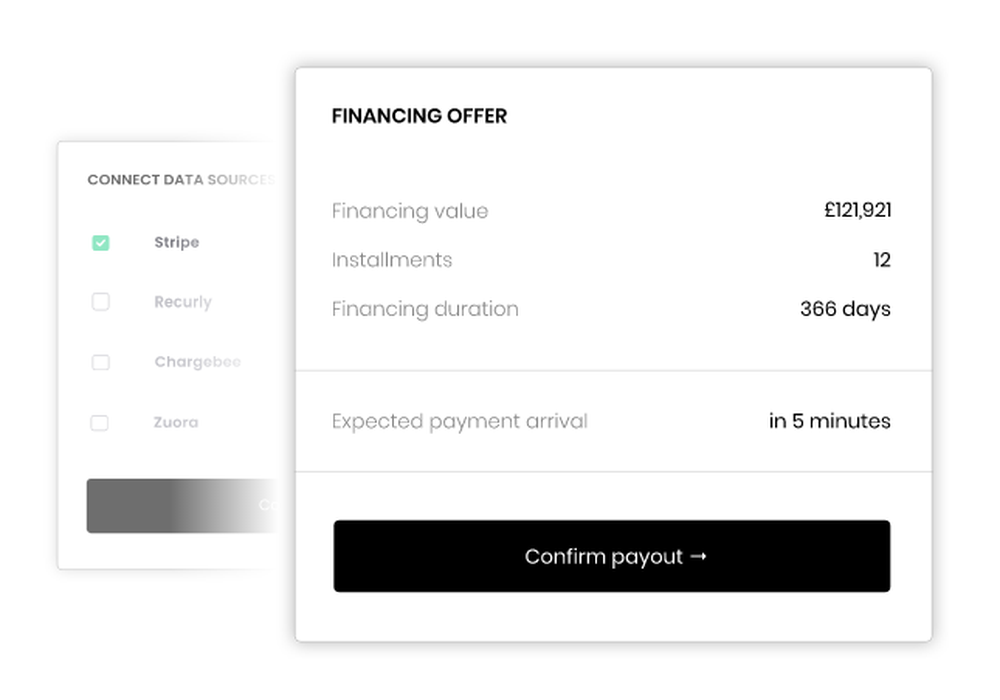Click the gray button under data sources

[182, 506]
